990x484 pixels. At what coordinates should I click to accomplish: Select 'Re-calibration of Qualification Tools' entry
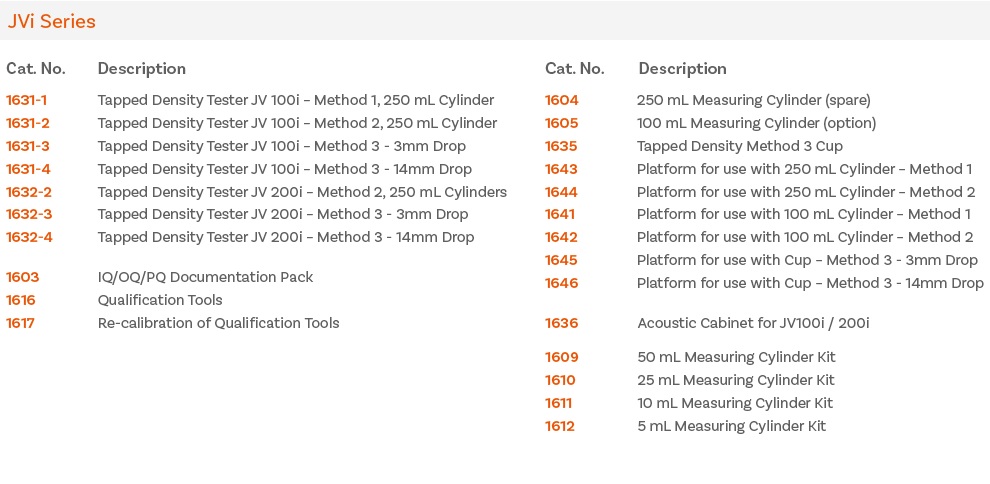point(218,323)
